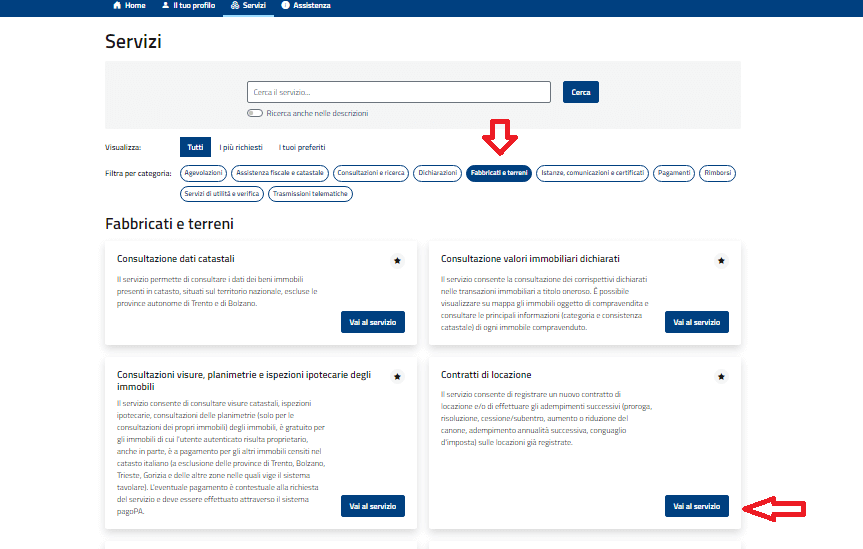Filter by Agevolazioni category
Viewport: 863px width, 549px height.
(203, 173)
